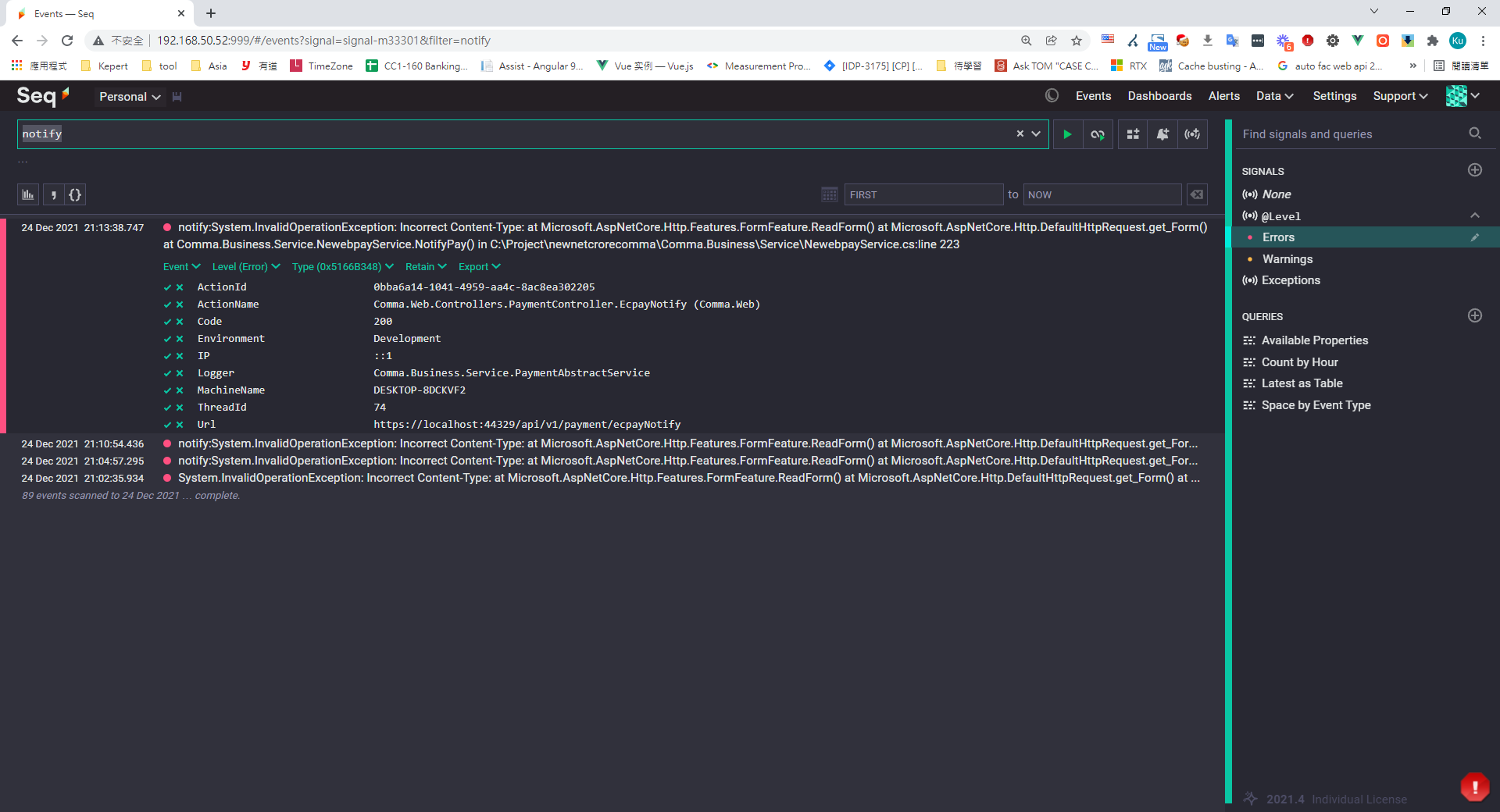This screenshot has width=1500, height=812.
Task: Toggle the Errors signal
Action: 1278,237
